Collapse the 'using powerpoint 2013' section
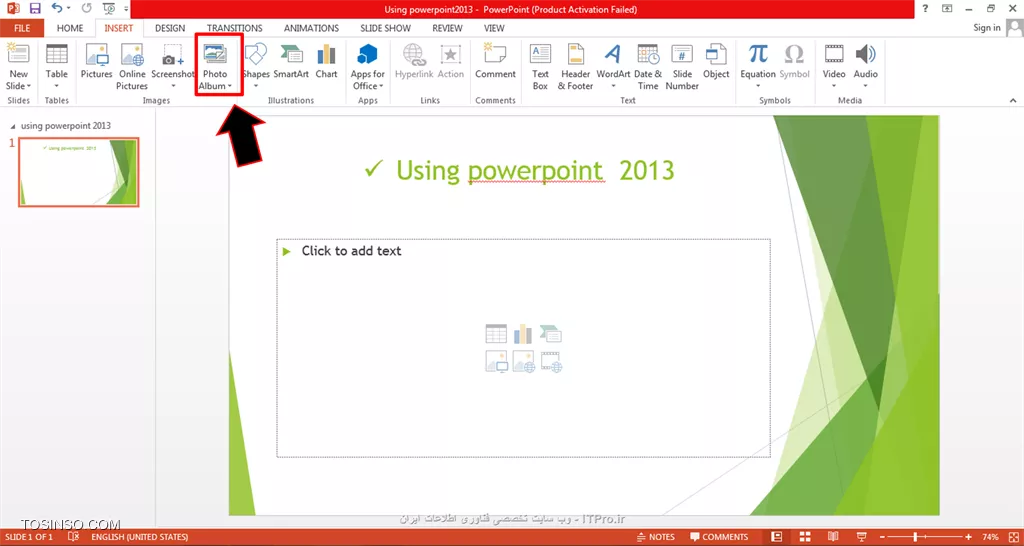 13,125
